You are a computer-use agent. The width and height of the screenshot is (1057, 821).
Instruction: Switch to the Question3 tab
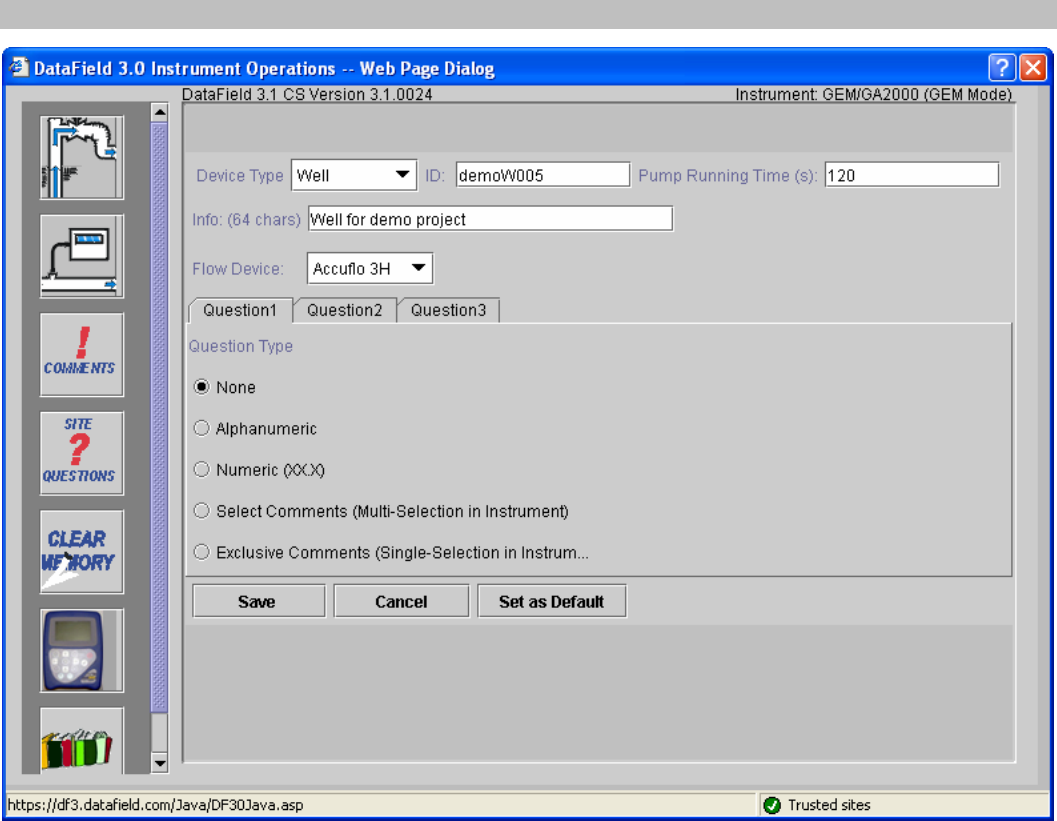click(448, 310)
